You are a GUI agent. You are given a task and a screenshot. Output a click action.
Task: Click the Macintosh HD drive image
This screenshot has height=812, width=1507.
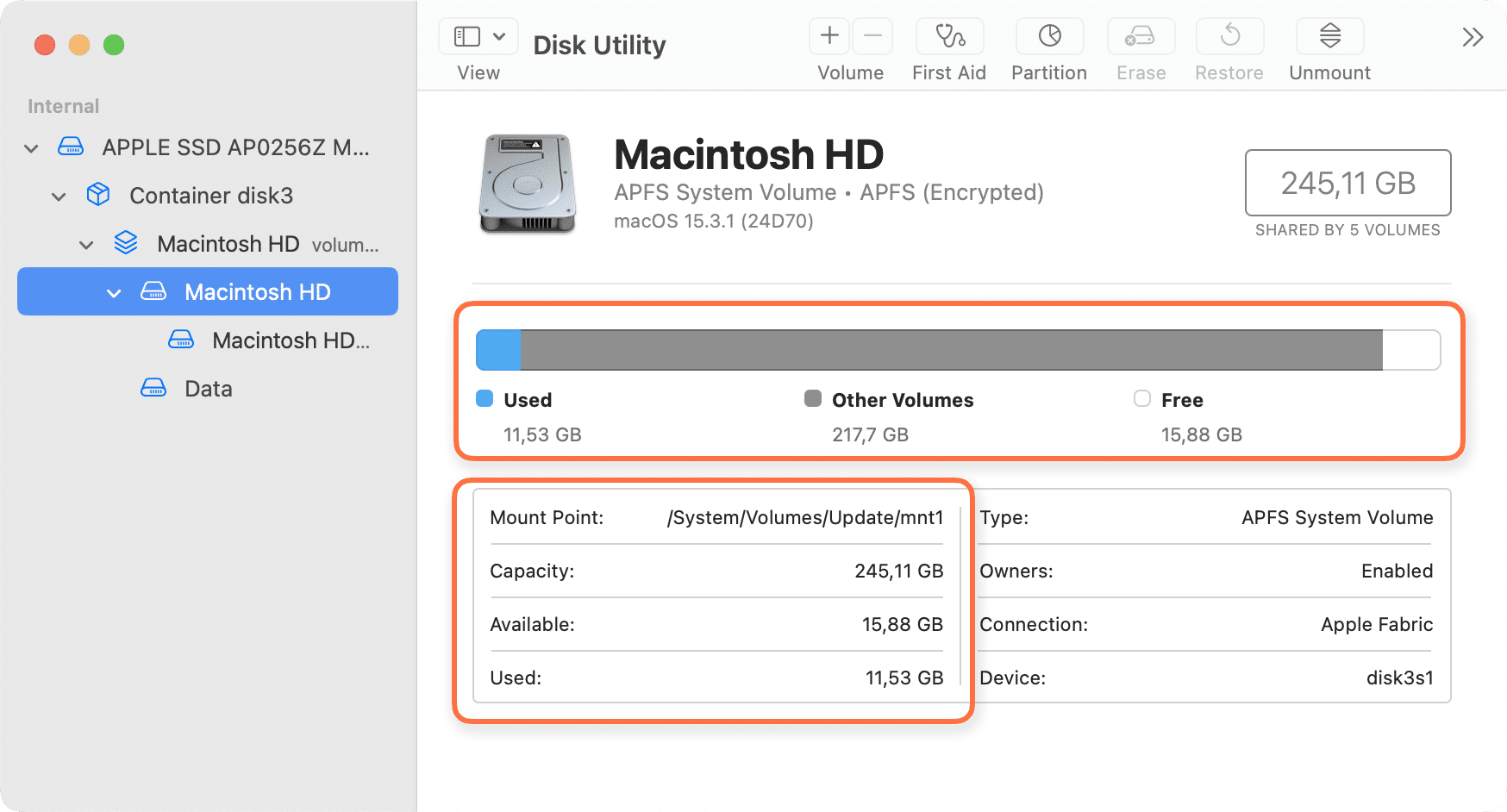pyautogui.click(x=526, y=184)
